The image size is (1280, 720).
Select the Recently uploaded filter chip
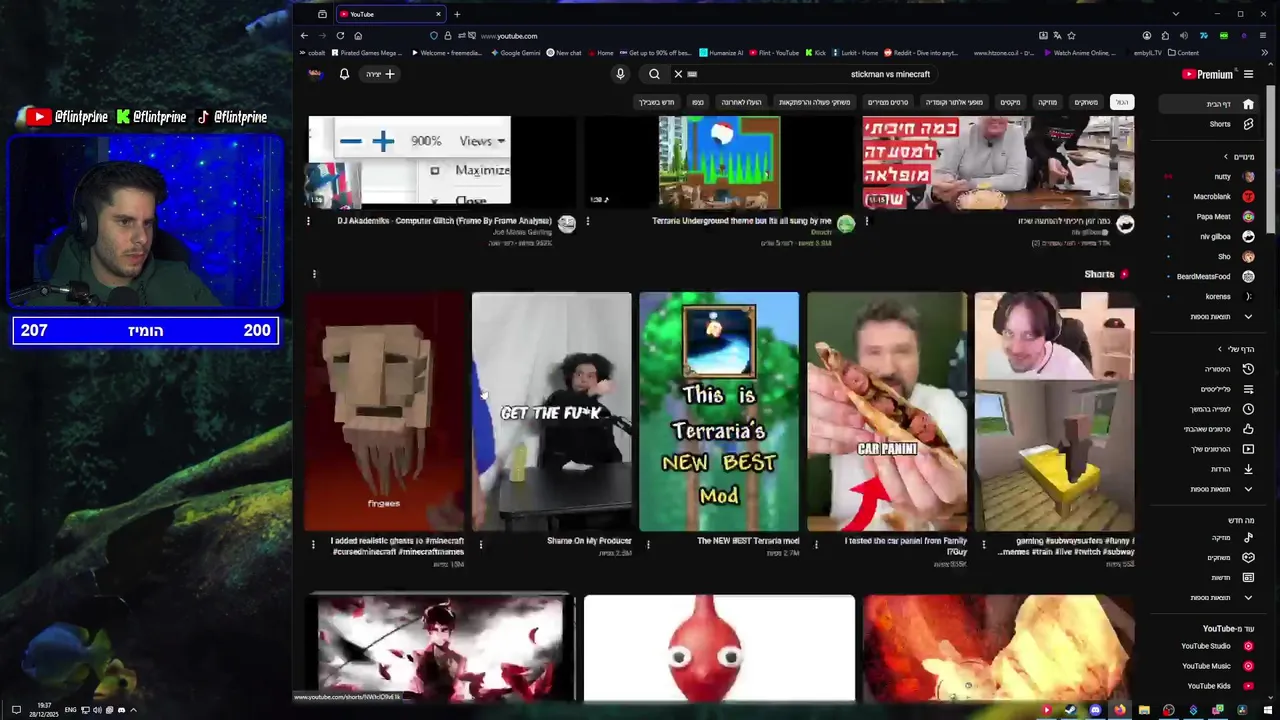coord(742,102)
